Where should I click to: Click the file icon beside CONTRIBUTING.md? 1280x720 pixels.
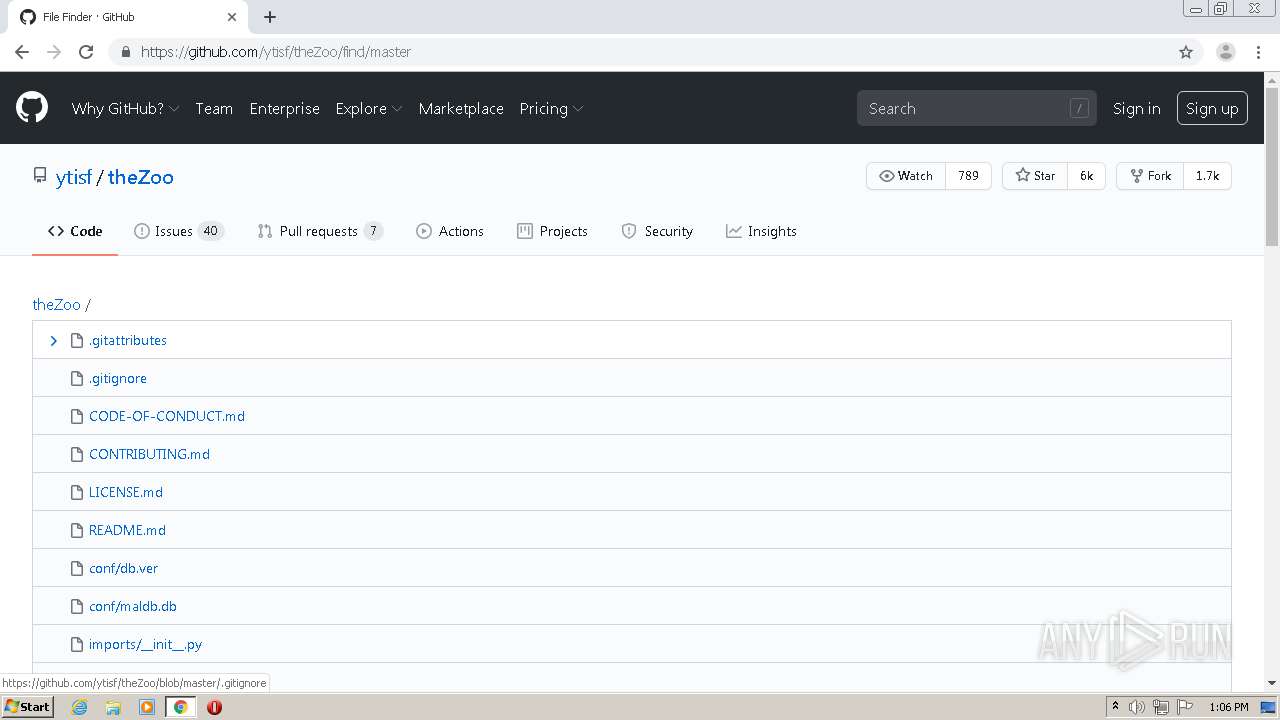tap(77, 454)
